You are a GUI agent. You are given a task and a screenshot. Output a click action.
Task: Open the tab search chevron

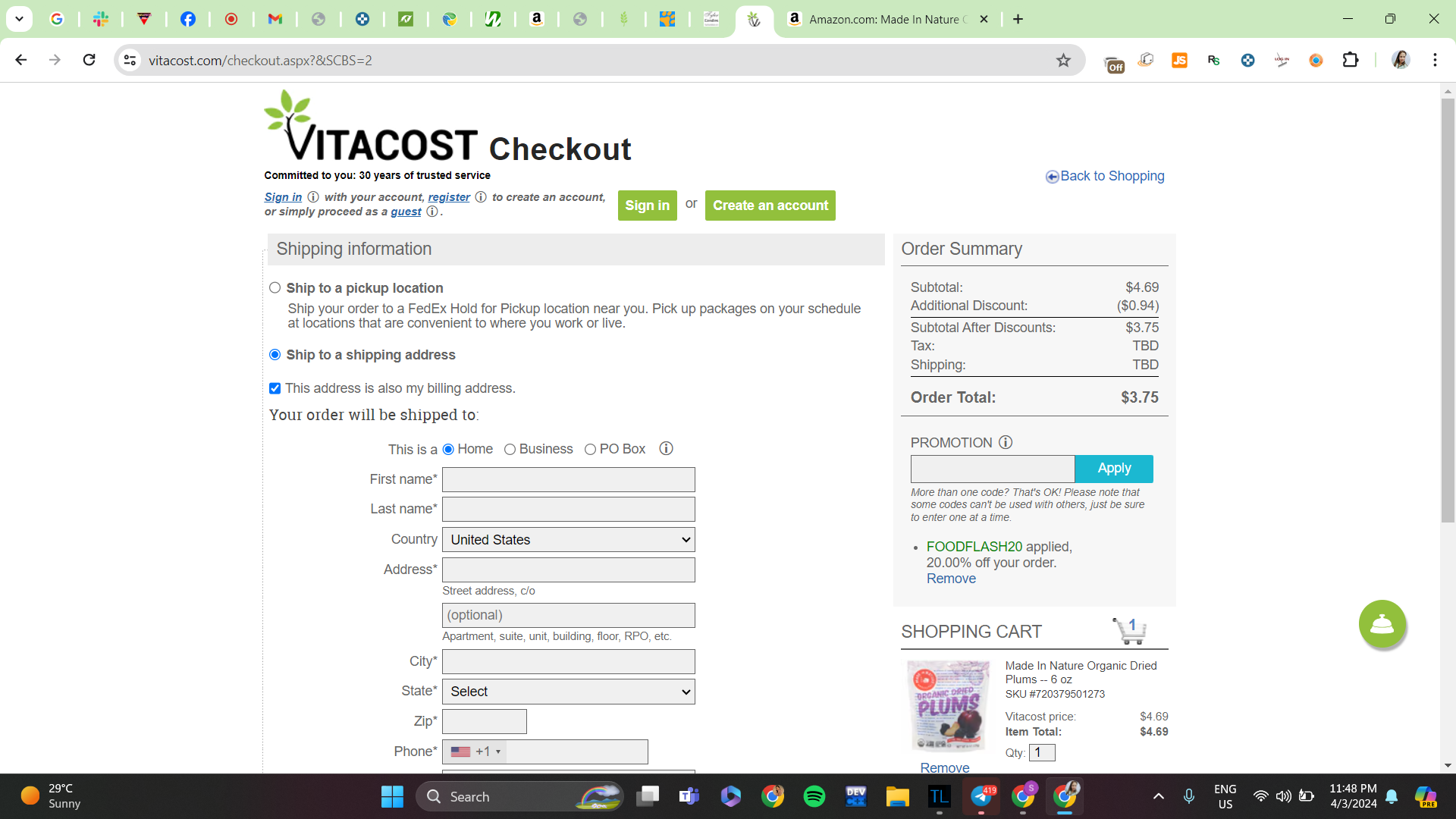(19, 19)
